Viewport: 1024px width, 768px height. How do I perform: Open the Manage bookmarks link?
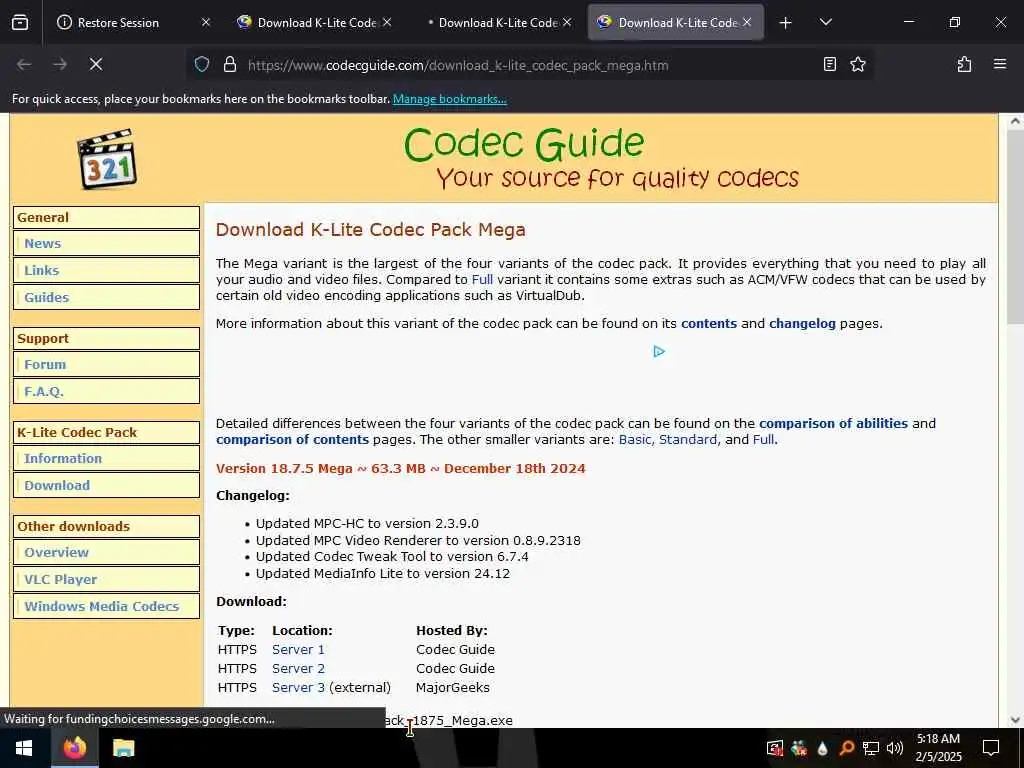(449, 99)
